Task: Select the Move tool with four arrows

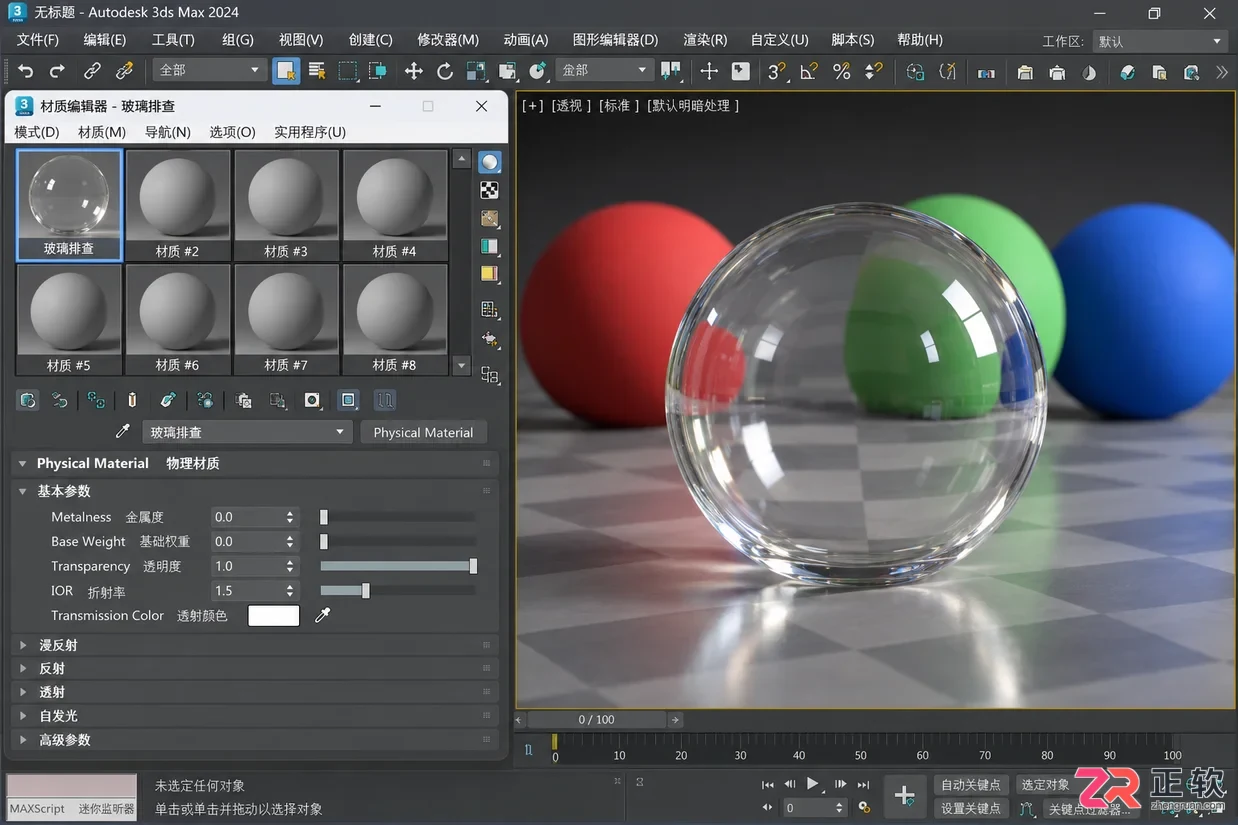Action: point(413,71)
